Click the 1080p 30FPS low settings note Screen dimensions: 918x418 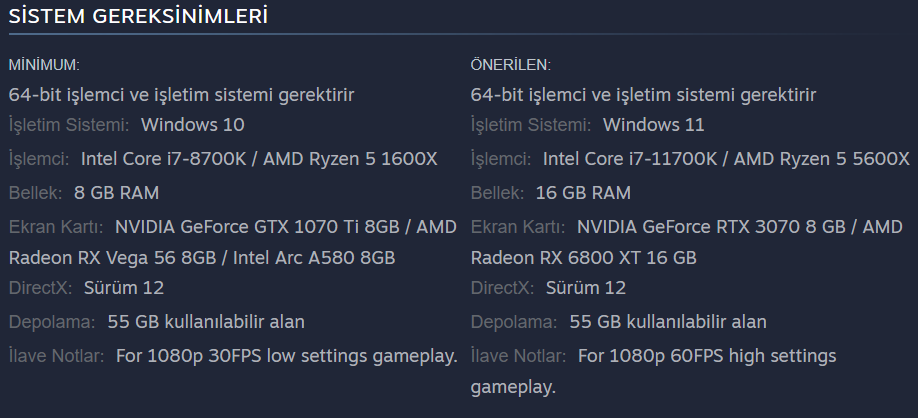[x=287, y=355]
